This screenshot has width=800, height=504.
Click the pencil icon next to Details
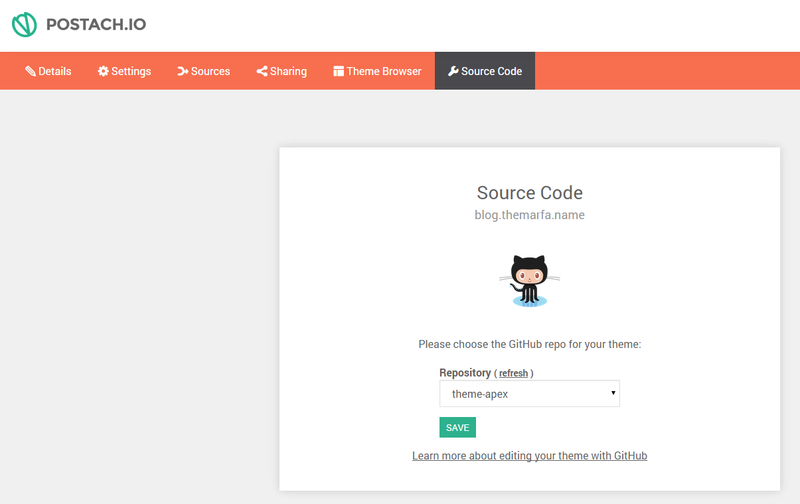click(x=30, y=71)
